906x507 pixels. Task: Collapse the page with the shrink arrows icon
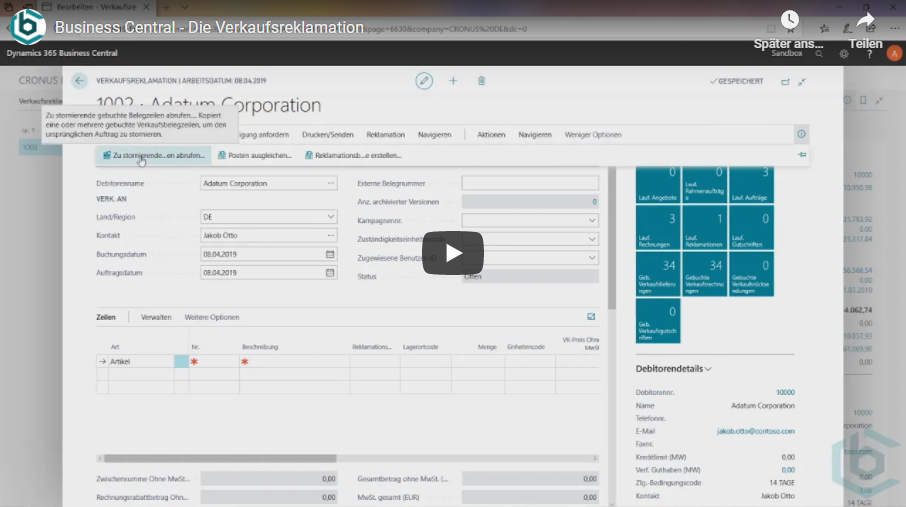(x=802, y=82)
